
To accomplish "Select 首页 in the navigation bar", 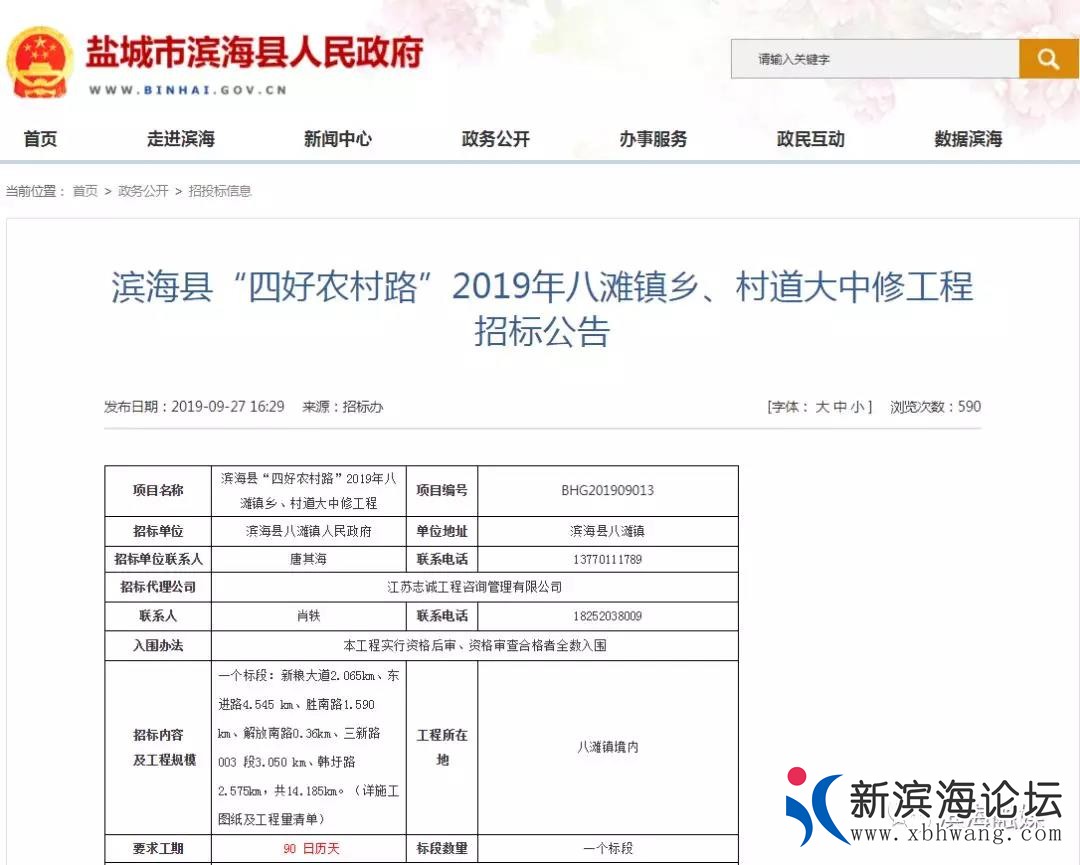I will [39, 140].
